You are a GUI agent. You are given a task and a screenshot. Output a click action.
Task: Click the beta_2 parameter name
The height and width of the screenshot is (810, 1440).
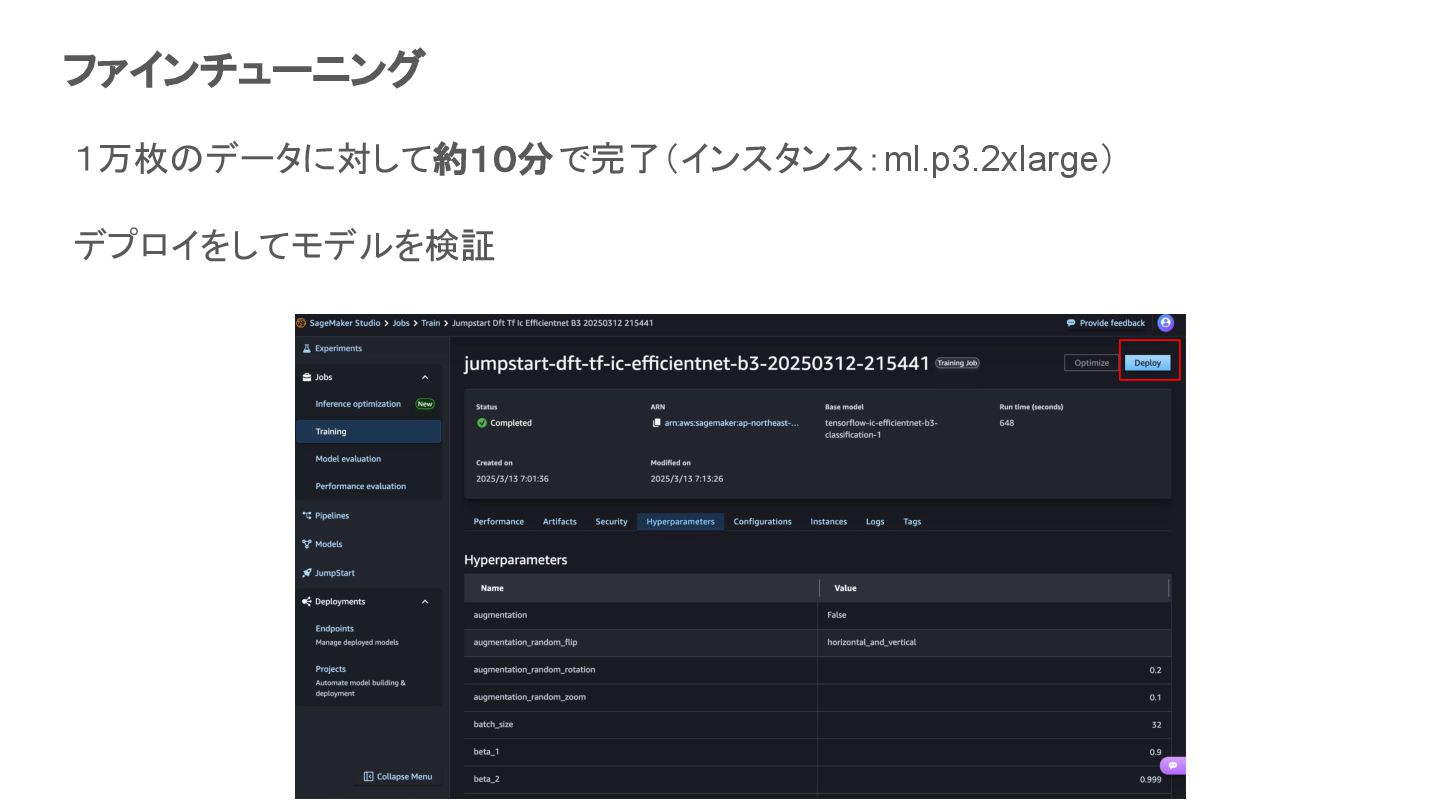tap(486, 779)
